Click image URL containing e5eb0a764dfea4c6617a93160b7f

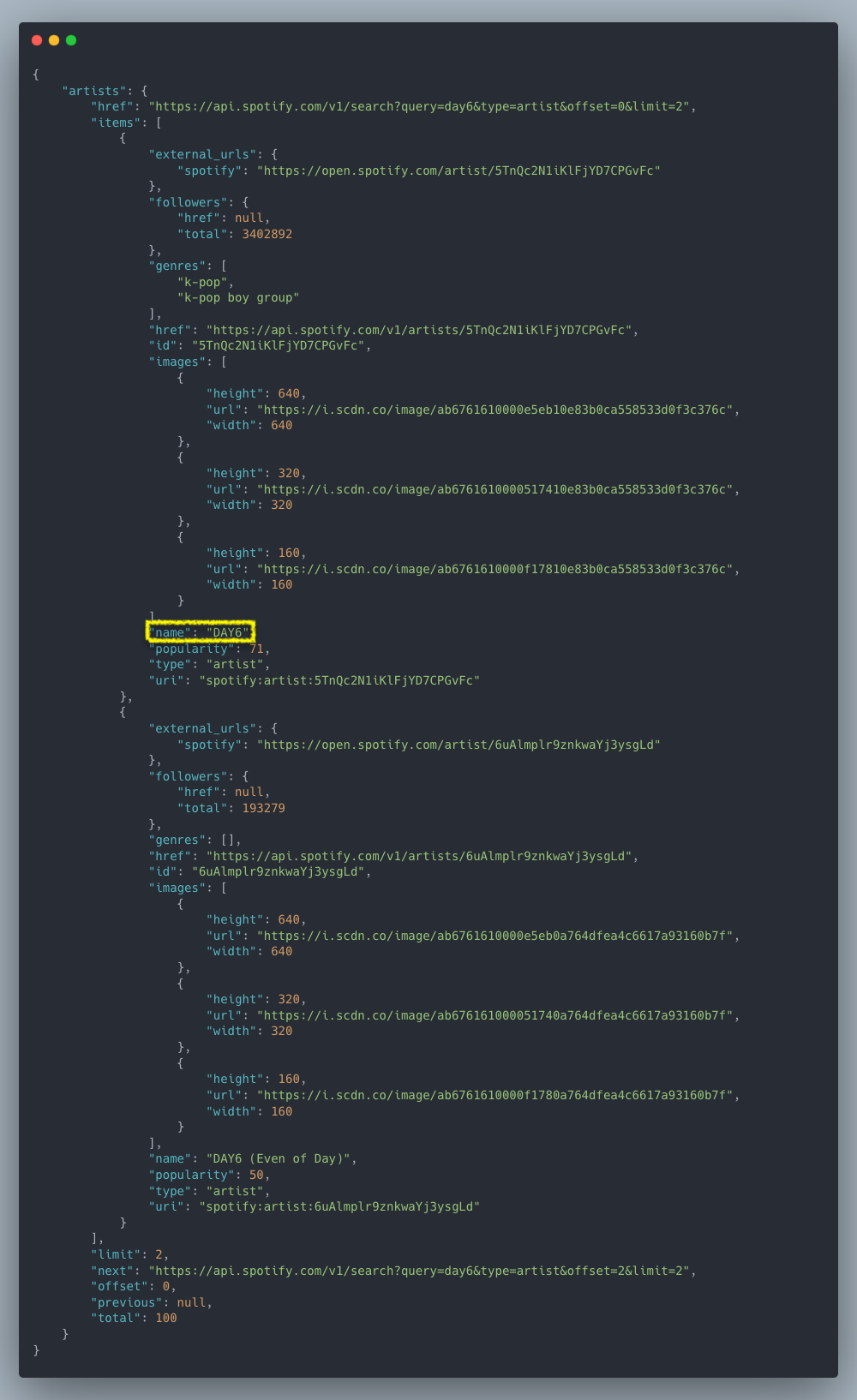click(x=495, y=936)
